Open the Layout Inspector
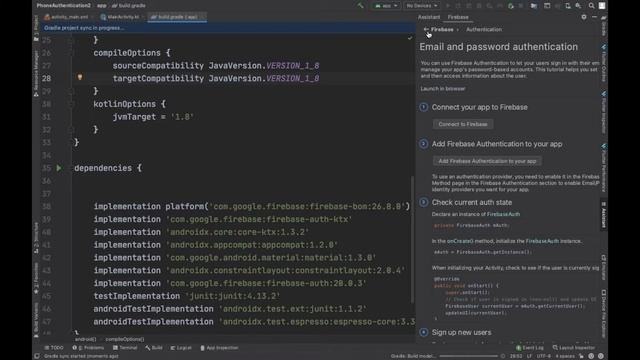Viewport: 640px width, 360px height. (x=573, y=348)
